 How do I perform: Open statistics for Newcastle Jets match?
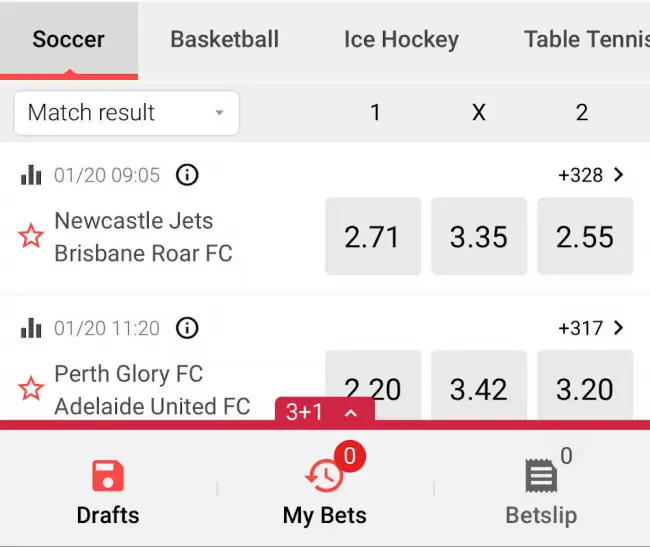(x=31, y=176)
